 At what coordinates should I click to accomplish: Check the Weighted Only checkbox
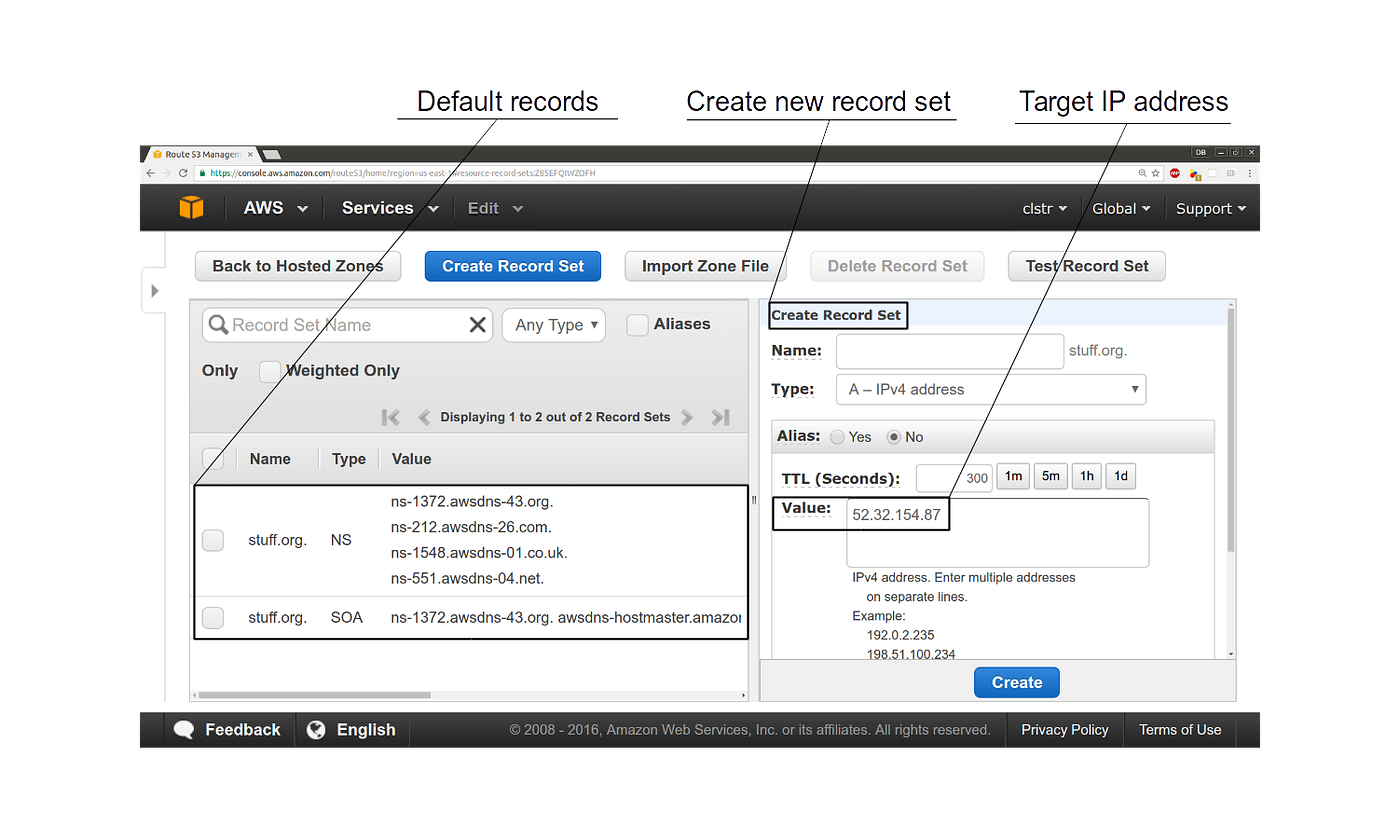pyautogui.click(x=269, y=371)
